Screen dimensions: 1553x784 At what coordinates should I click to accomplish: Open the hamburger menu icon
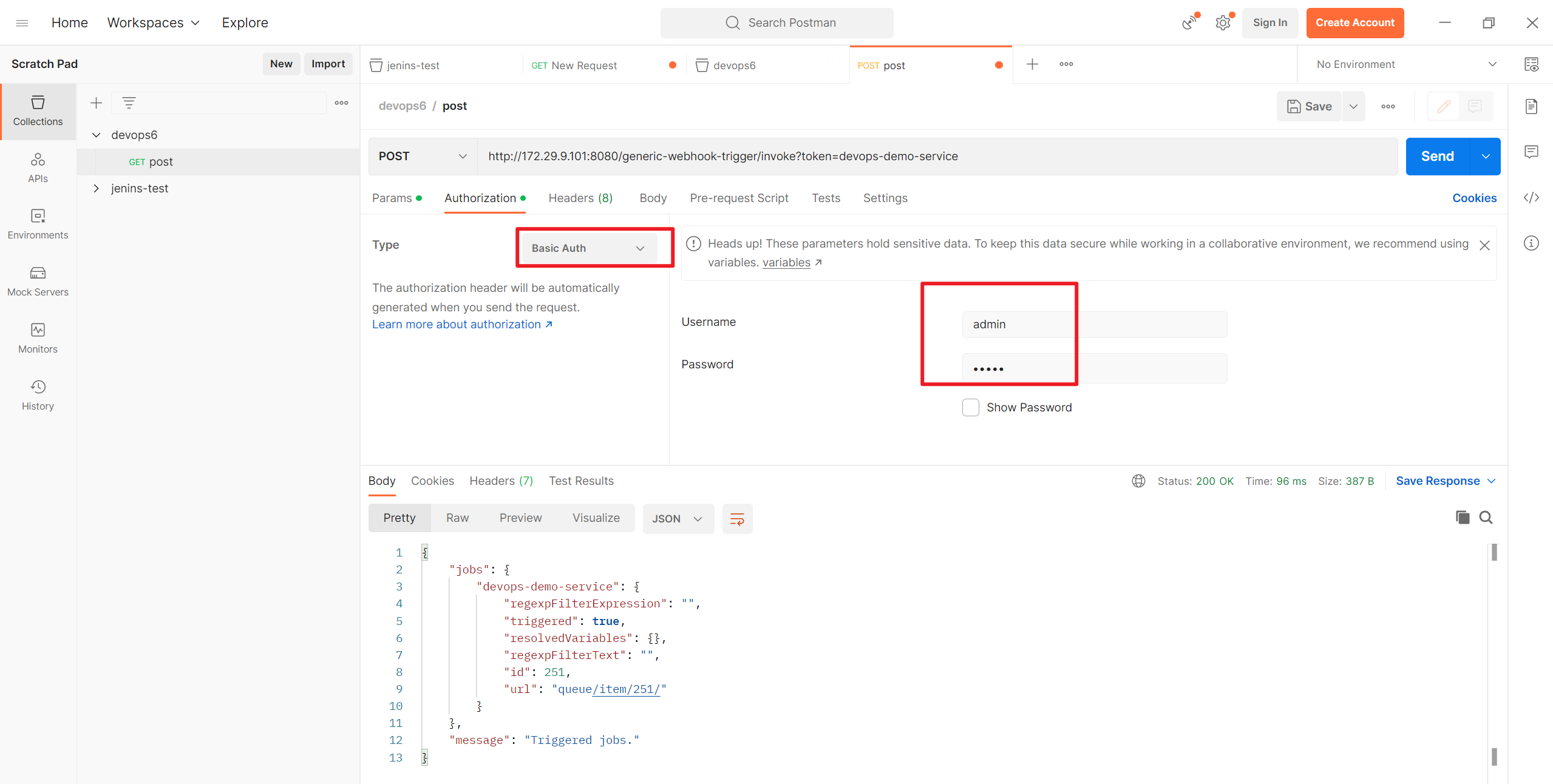[x=22, y=23]
